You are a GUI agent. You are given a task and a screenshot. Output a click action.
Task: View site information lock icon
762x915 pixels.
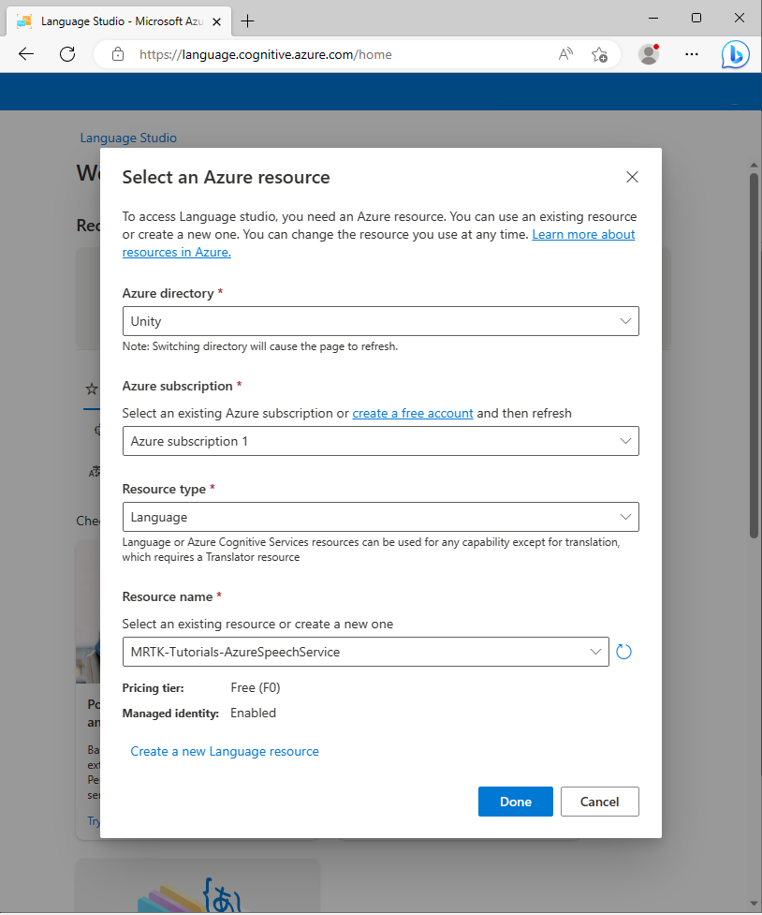[118, 54]
